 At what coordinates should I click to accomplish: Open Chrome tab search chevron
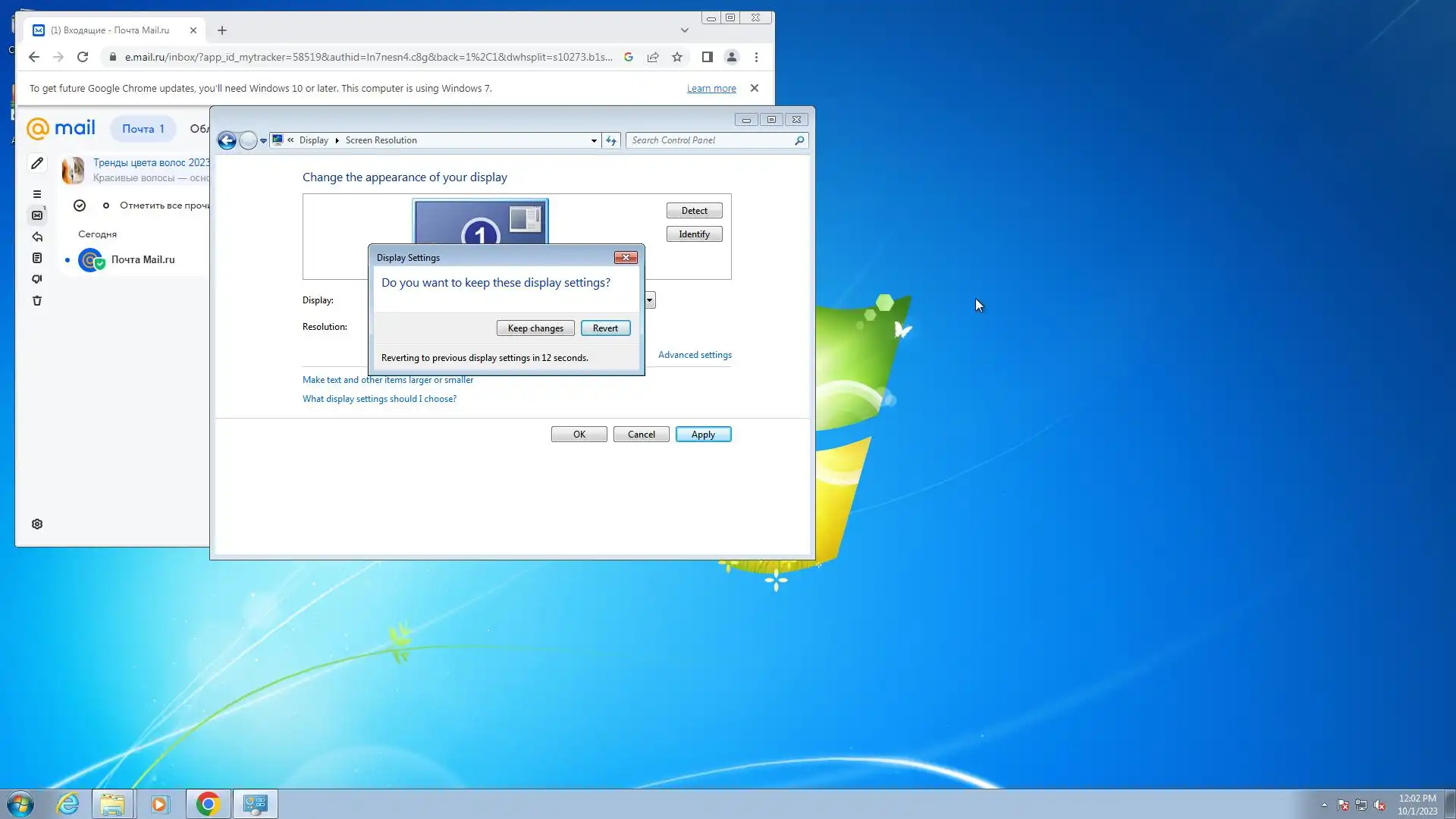684,30
